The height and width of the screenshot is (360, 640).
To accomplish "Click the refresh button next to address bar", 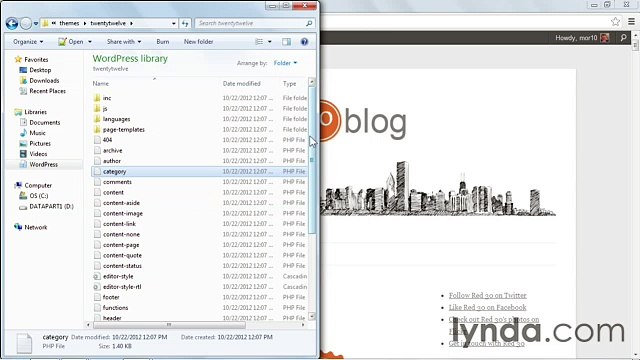I will (185, 24).
